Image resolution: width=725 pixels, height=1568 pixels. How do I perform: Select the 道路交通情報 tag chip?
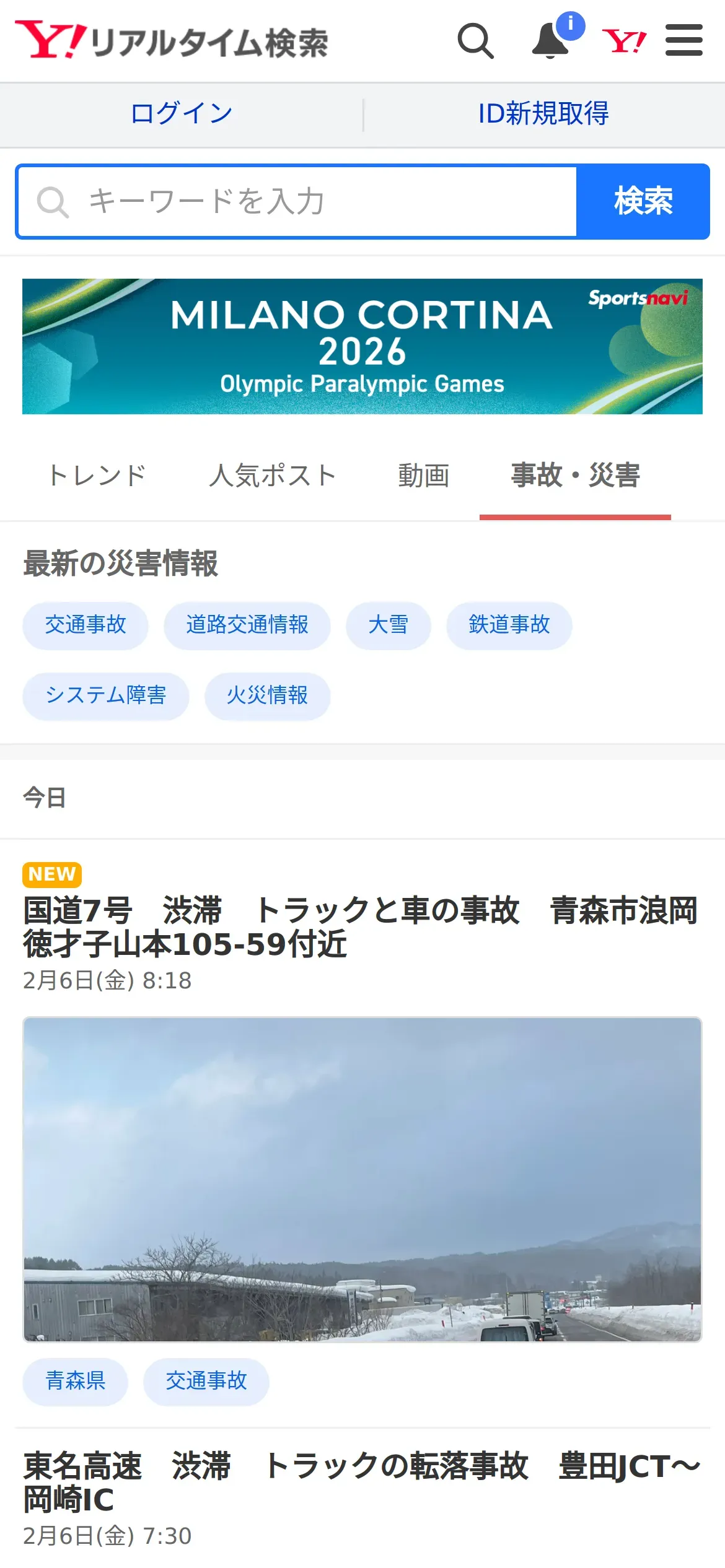[x=247, y=625]
